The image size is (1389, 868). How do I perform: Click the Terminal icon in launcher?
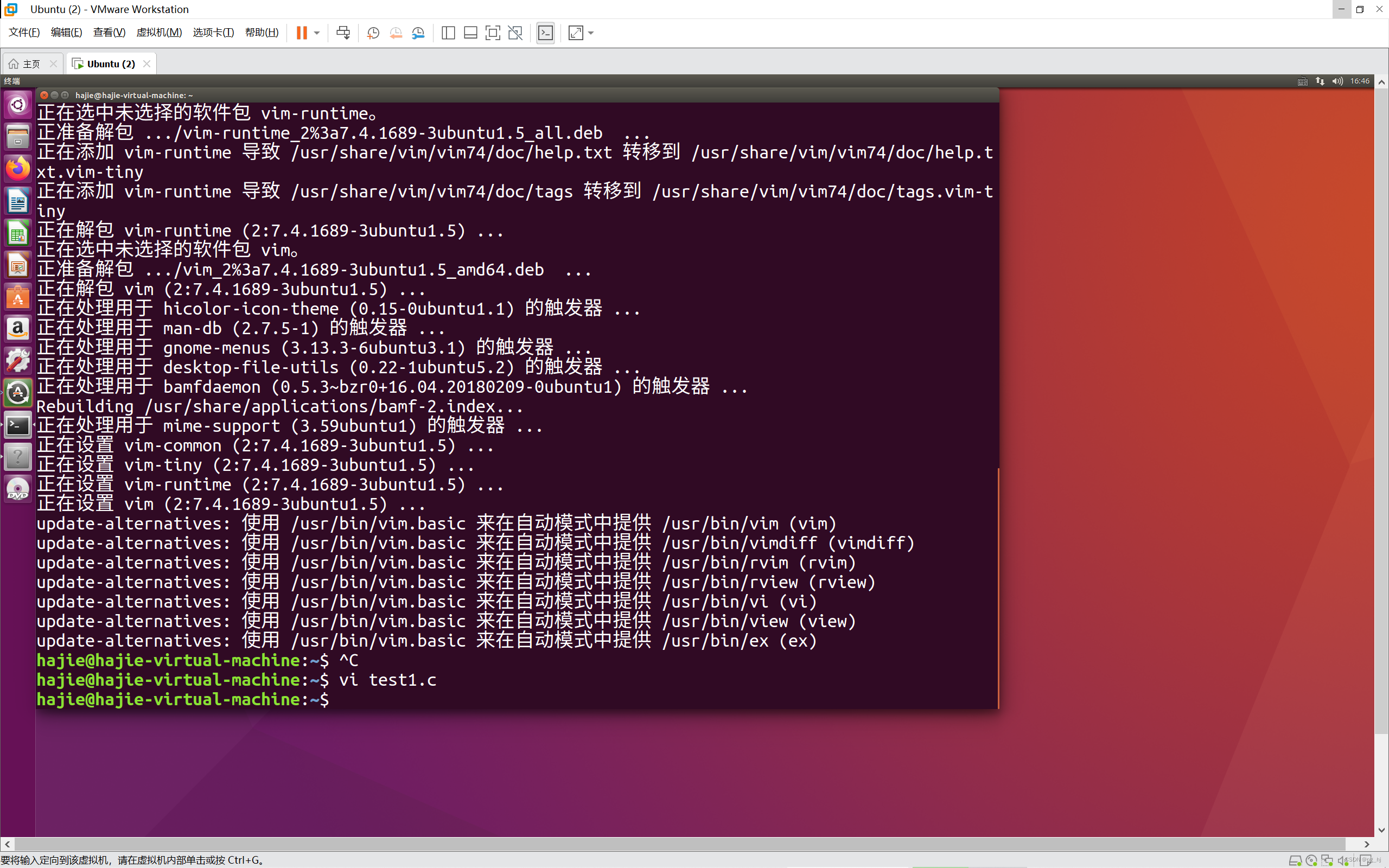[18, 425]
